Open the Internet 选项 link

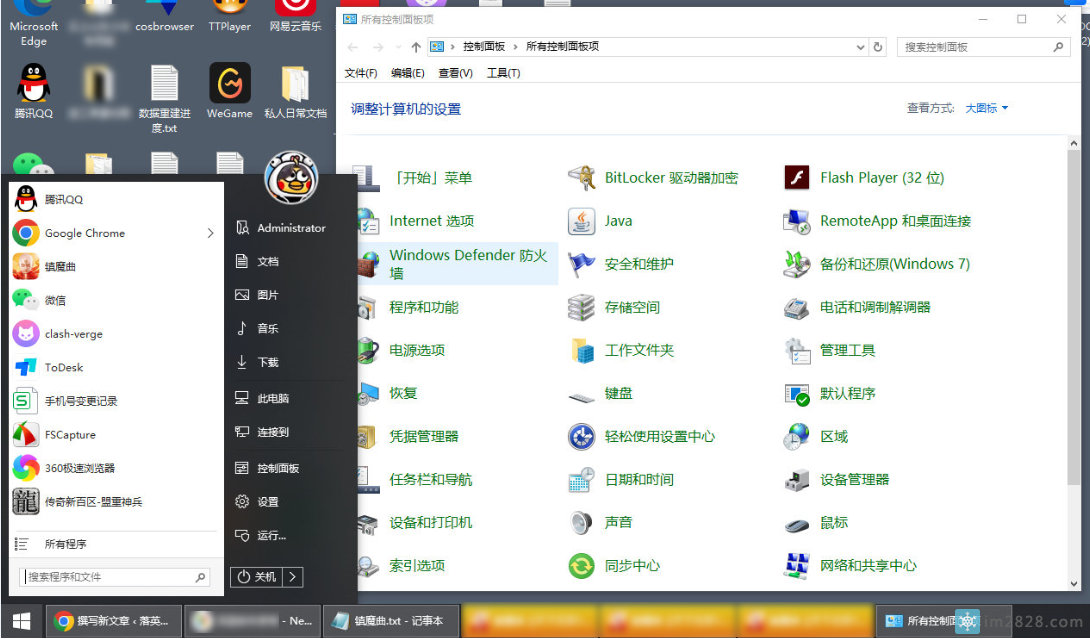click(x=432, y=221)
